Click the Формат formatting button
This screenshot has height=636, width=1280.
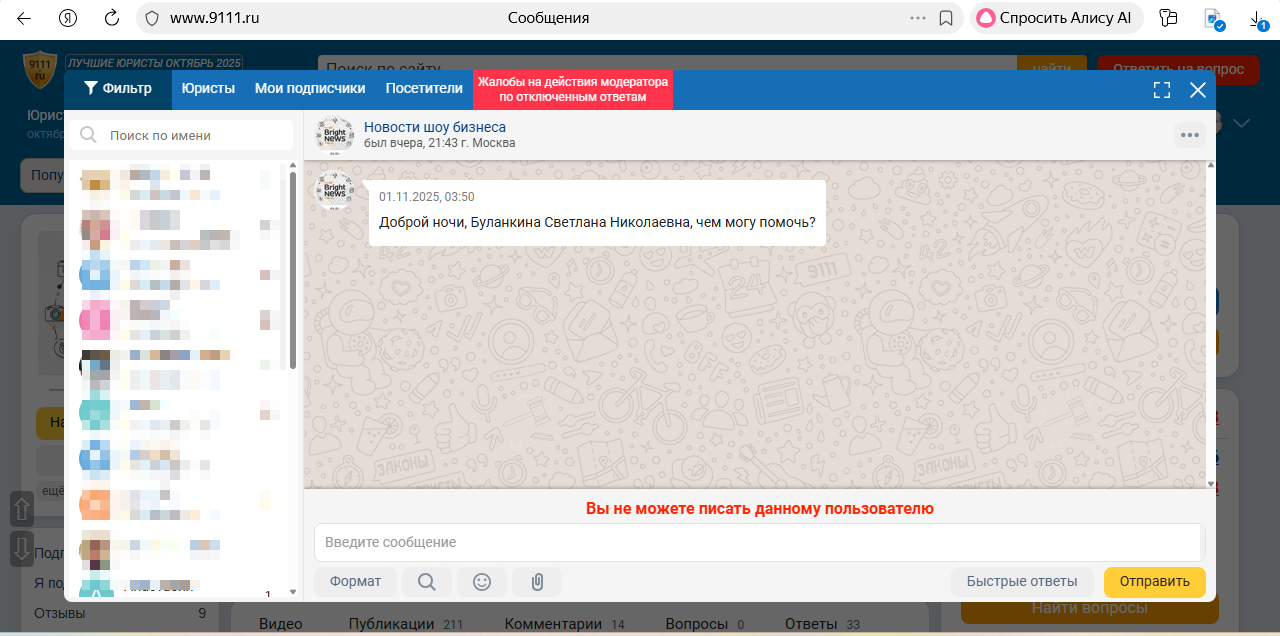tap(355, 582)
